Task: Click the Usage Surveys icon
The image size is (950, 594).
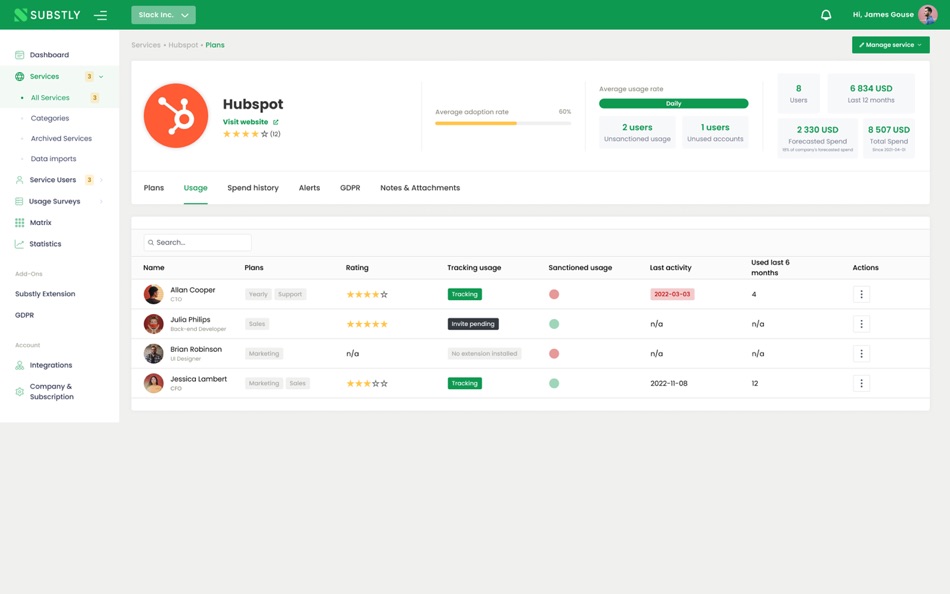Action: 19,201
